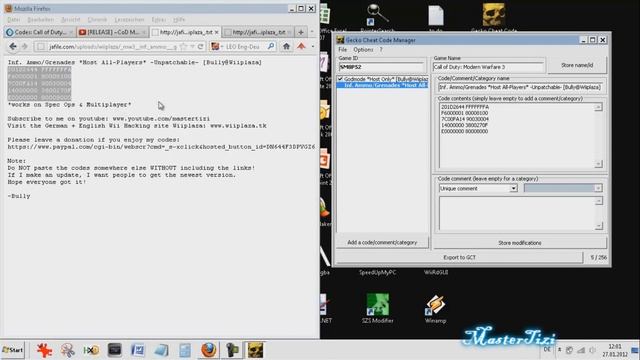Click Store name/id button
The width and height of the screenshot is (640, 360).
pos(577,65)
